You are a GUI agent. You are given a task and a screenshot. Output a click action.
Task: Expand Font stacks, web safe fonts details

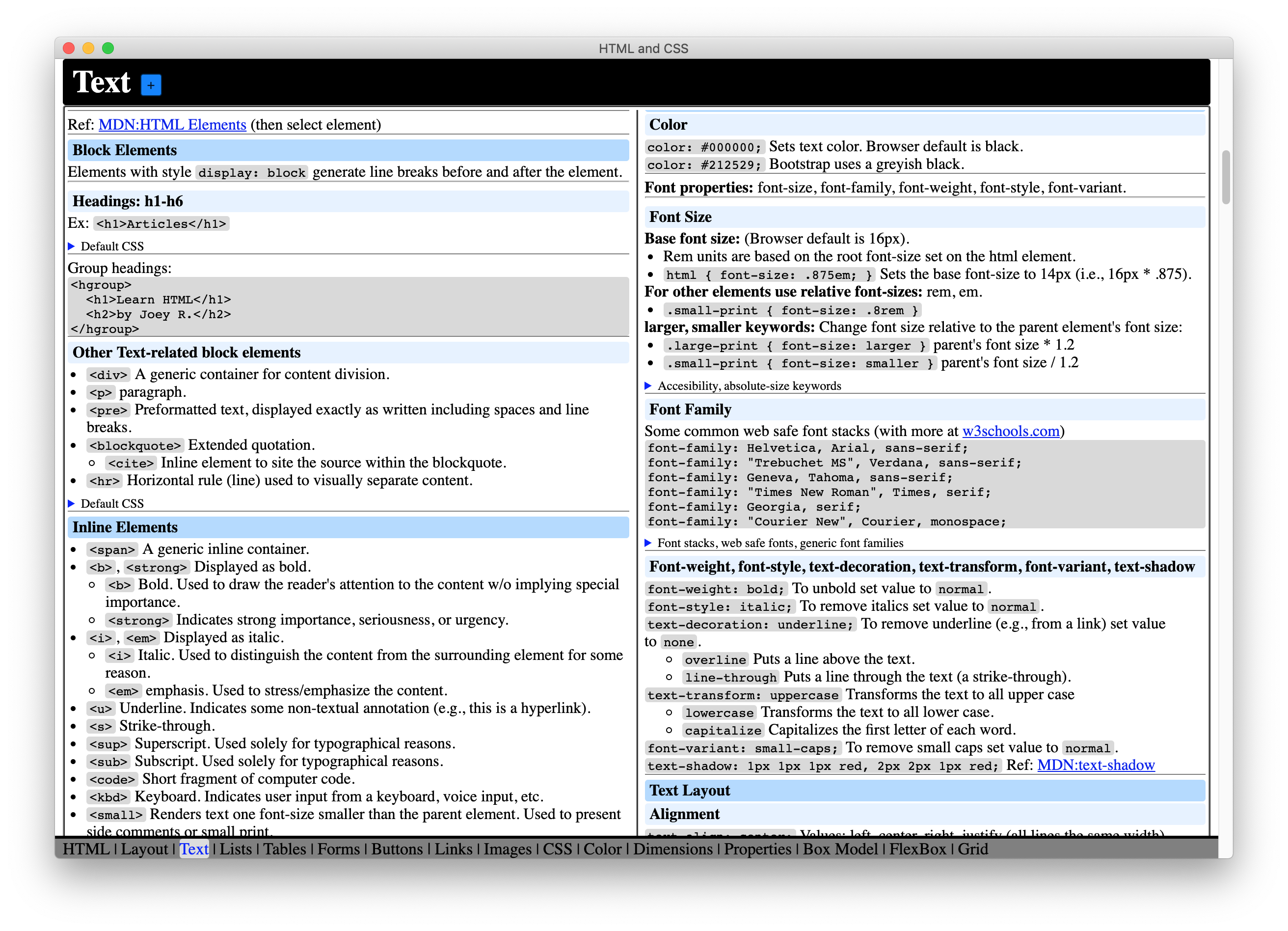pyautogui.click(x=774, y=543)
